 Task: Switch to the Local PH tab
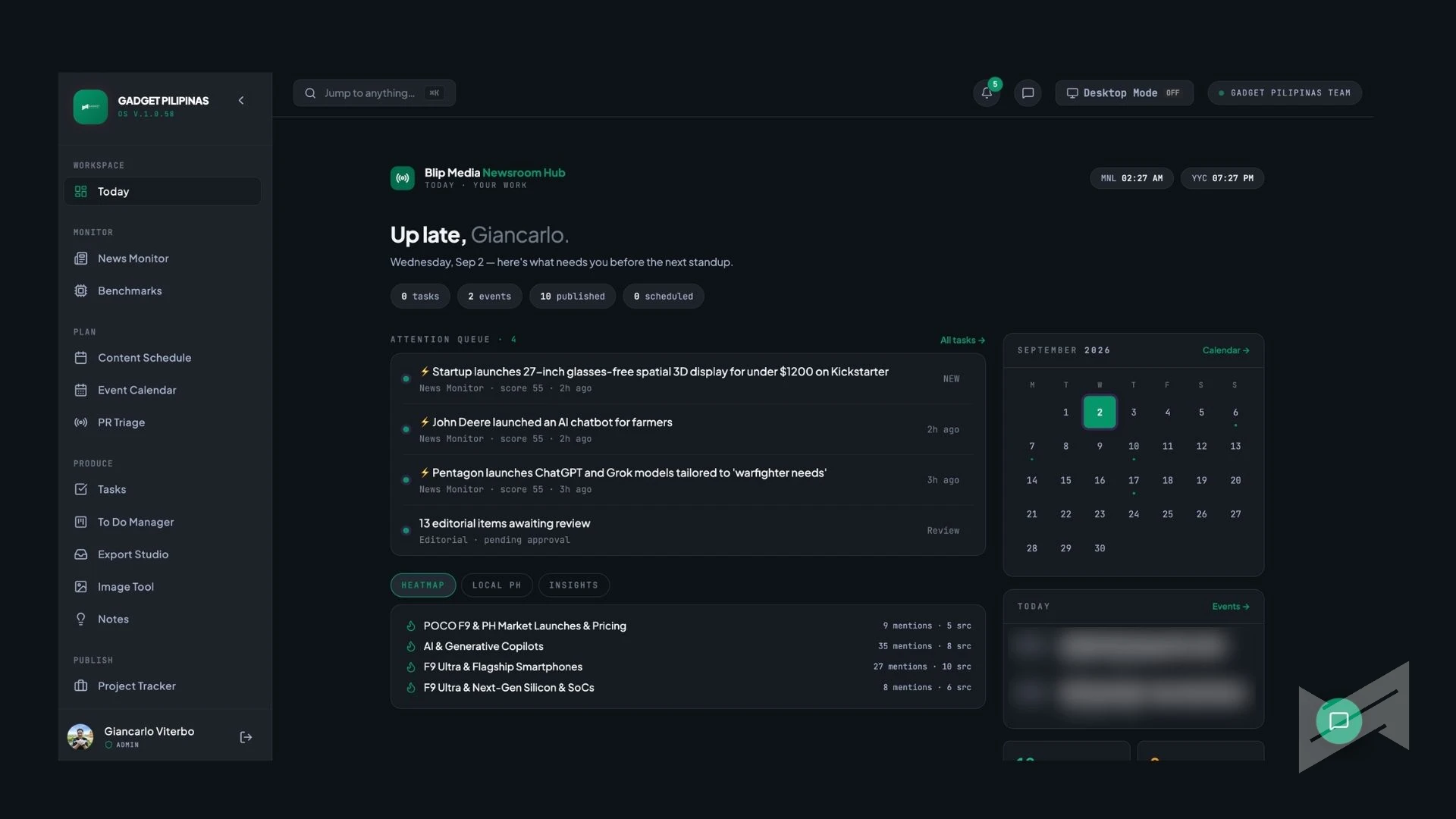(497, 585)
